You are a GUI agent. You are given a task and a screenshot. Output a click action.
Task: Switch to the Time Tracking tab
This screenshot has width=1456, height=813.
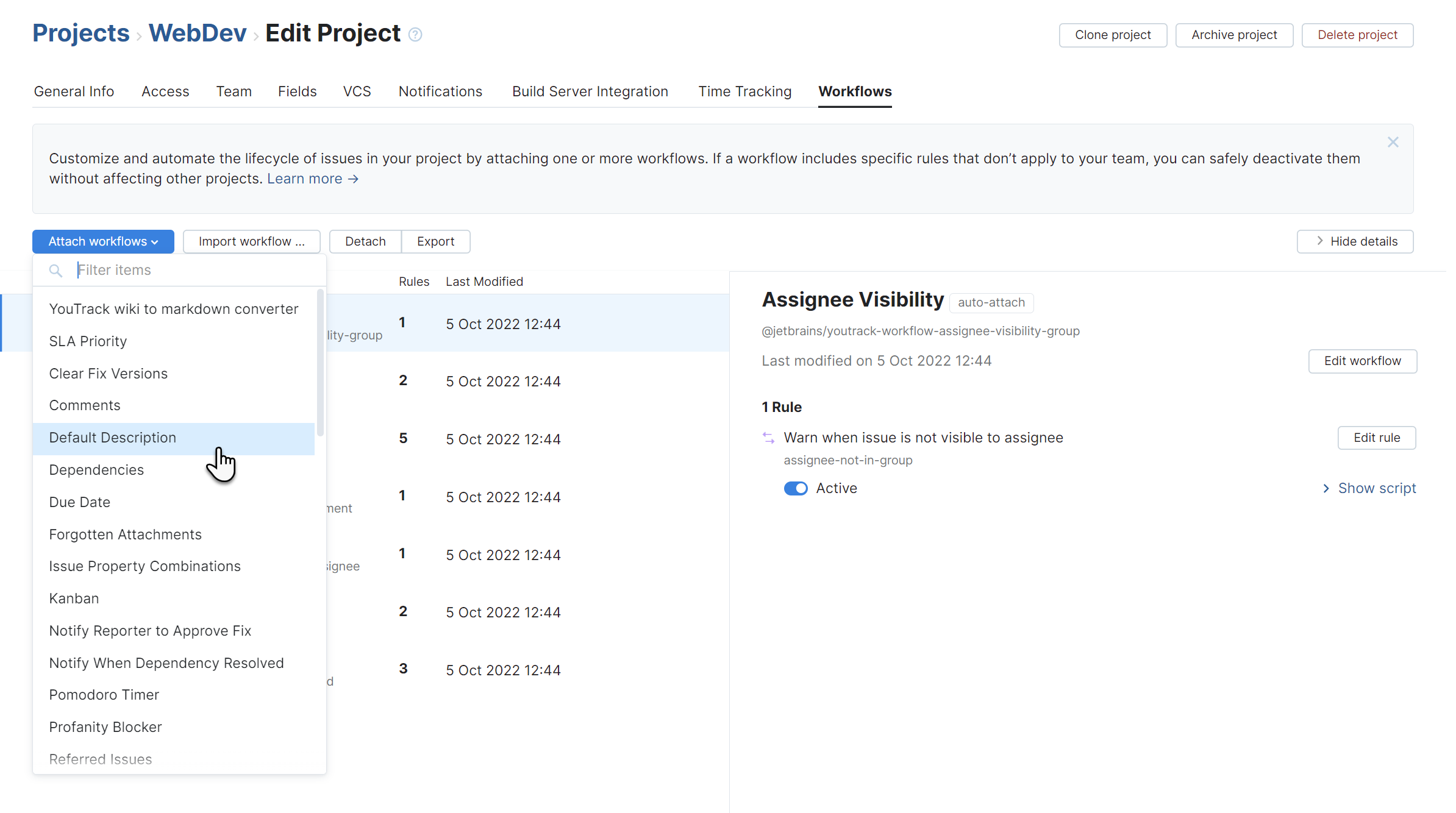click(x=744, y=91)
